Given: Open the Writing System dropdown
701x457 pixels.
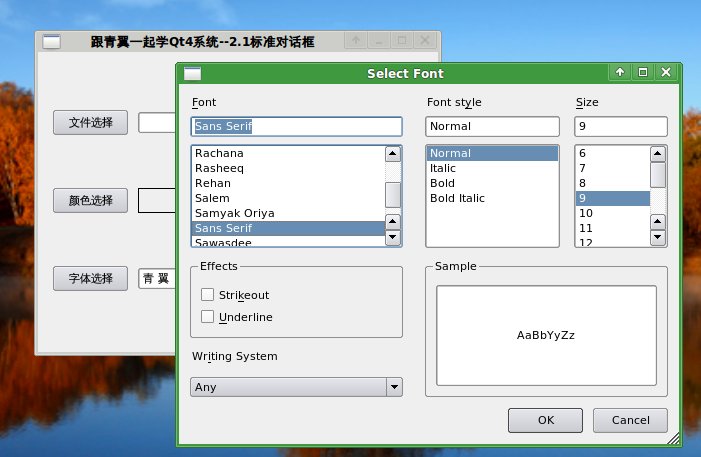Looking at the screenshot, I should click(296, 387).
